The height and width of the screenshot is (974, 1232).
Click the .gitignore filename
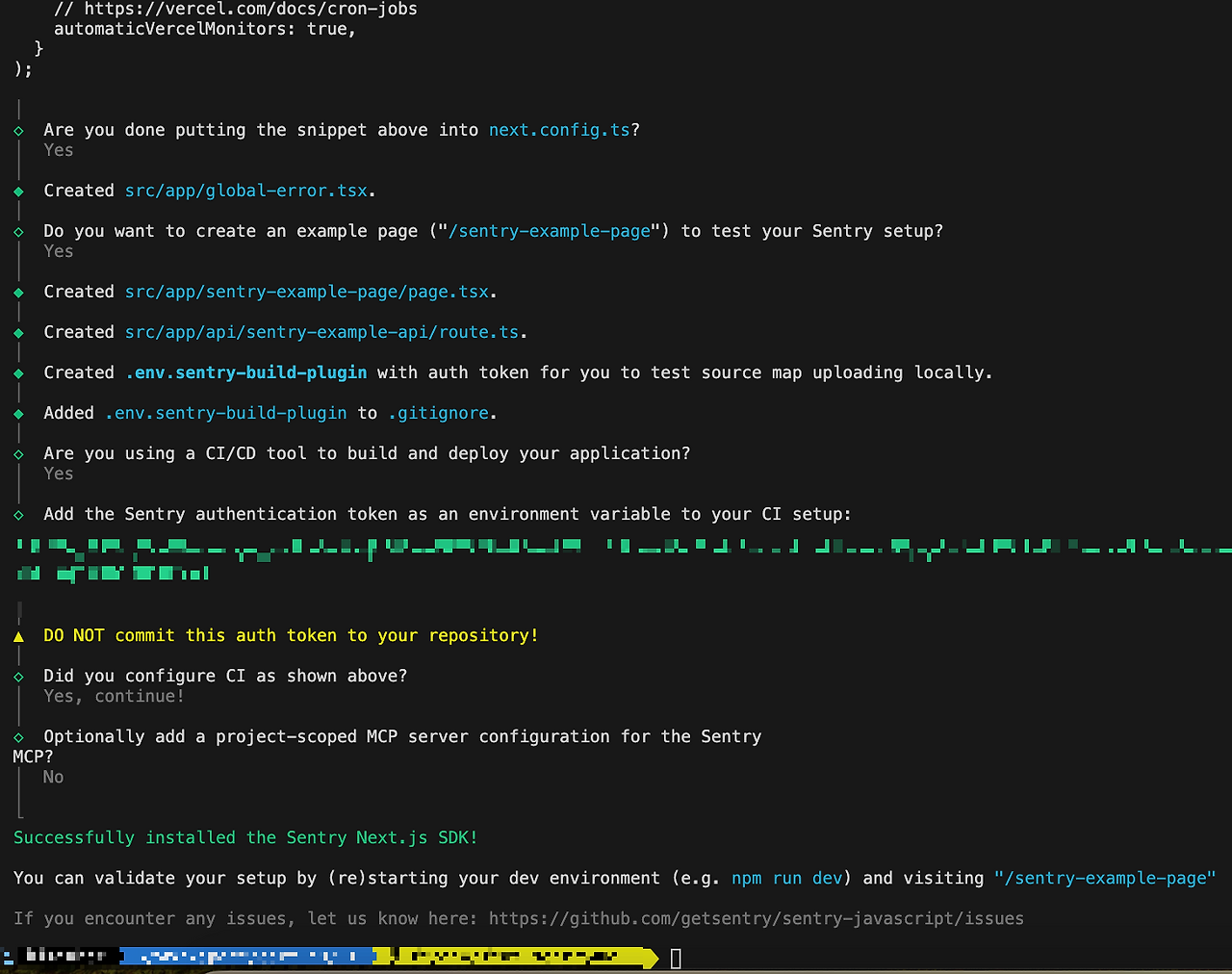click(439, 413)
